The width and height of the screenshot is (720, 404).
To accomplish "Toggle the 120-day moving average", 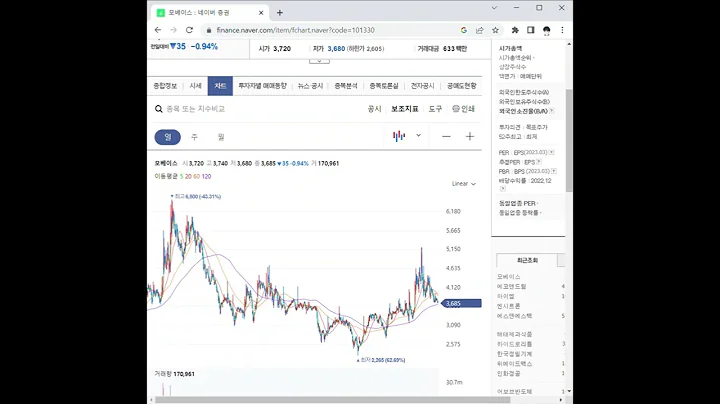I will pyautogui.click(x=207, y=176).
